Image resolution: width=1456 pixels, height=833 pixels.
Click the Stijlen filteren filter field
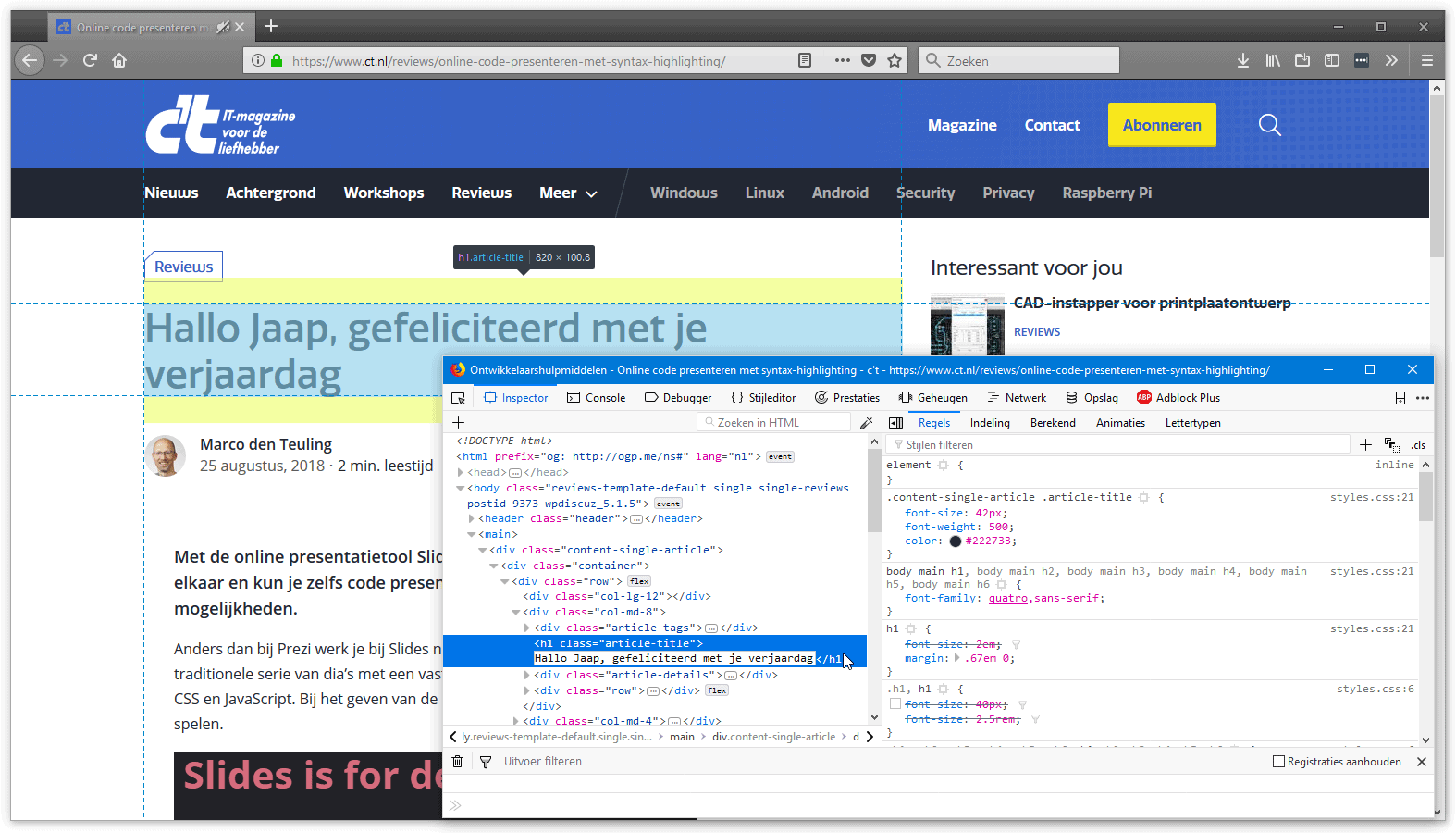pyautogui.click(x=1117, y=445)
